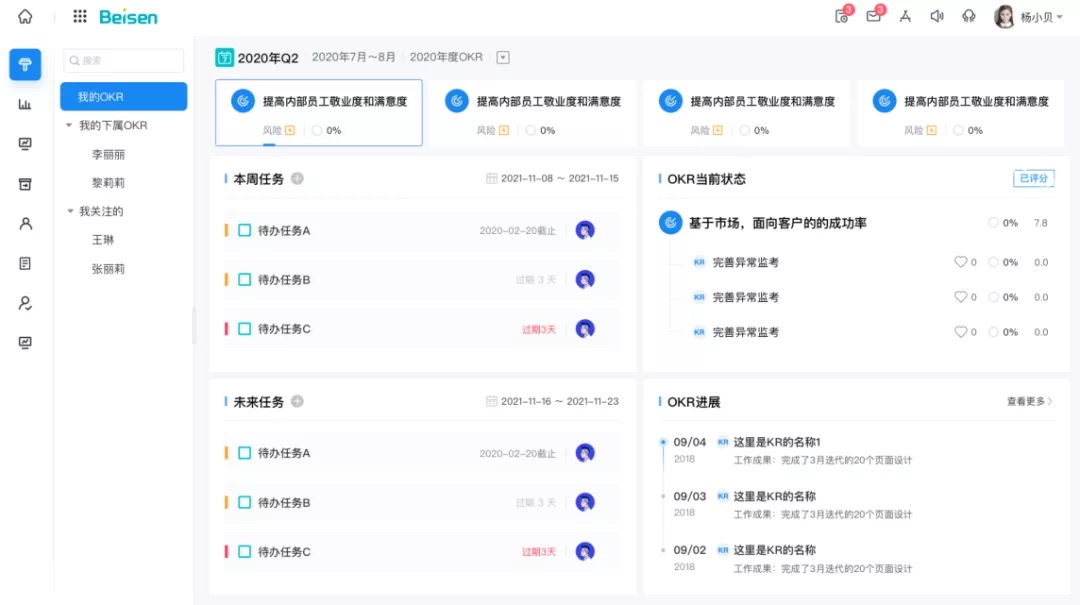Screen dimensions: 1080x605
Task: Open the 09/03 这里是KR的名称 entry
Action: tap(774, 496)
